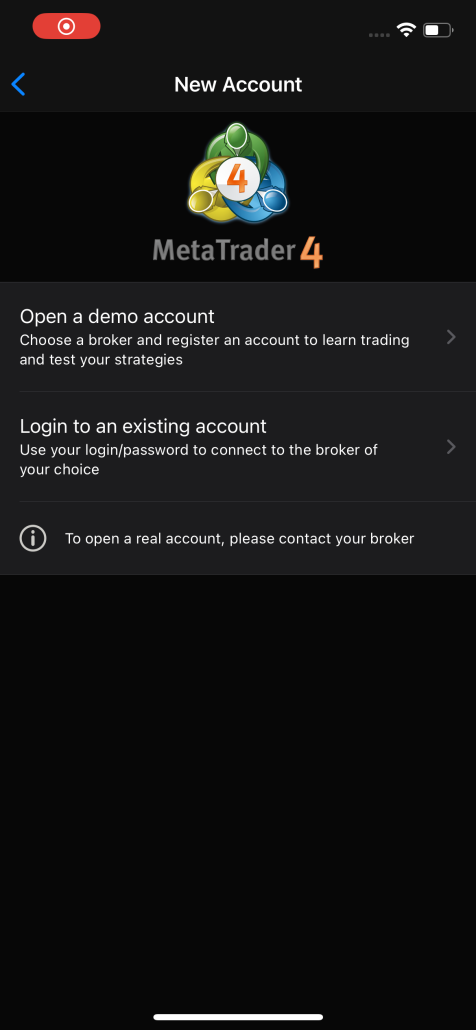Click the info circle icon
Screen dimensions: 476x1030
[x=33, y=539]
